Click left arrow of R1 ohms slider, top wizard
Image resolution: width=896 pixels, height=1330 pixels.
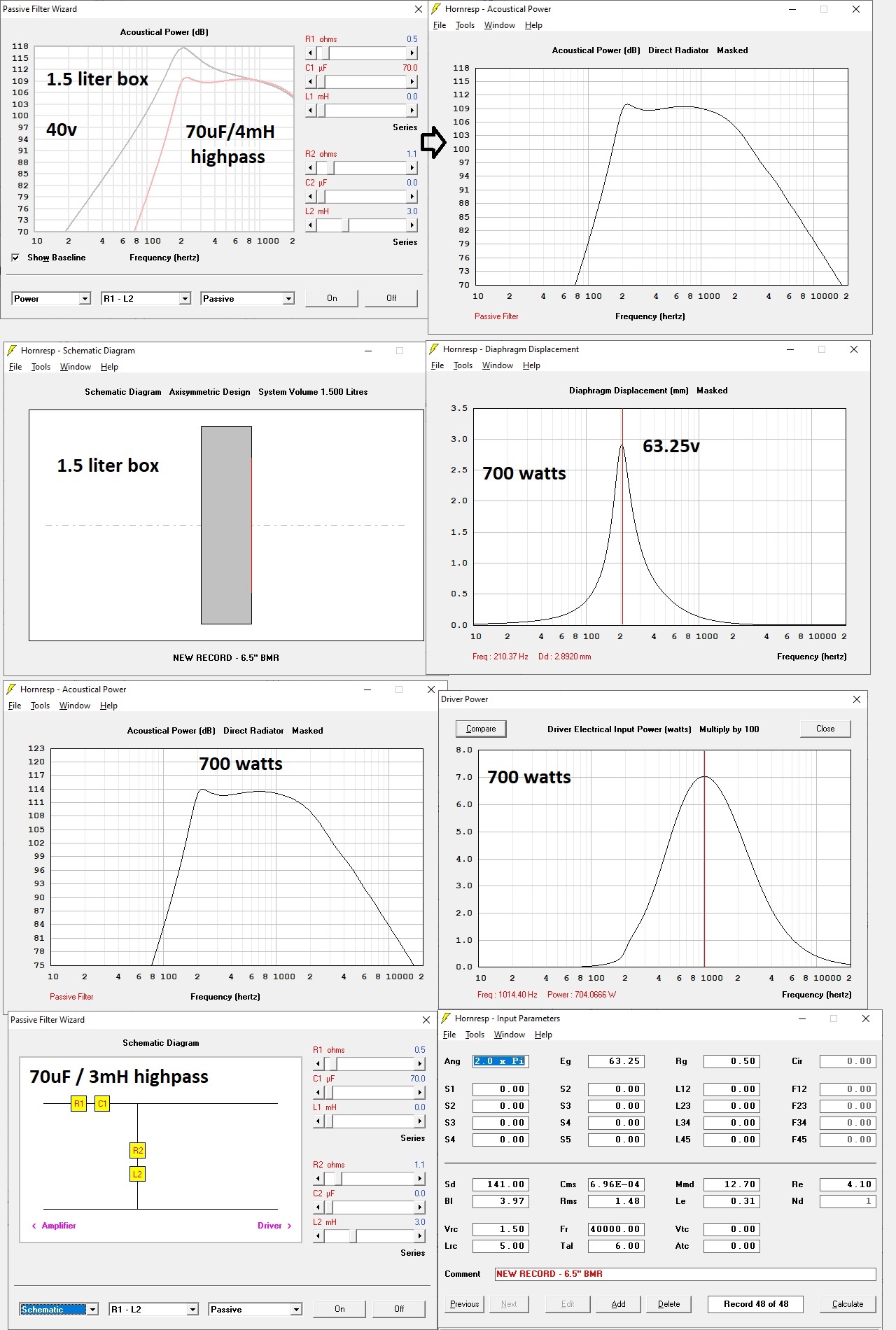coord(311,53)
